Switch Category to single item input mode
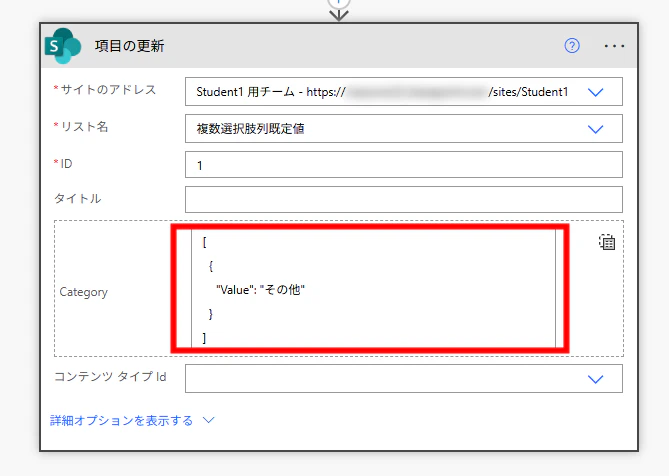Viewport: 669px width, 476px height. click(607, 242)
